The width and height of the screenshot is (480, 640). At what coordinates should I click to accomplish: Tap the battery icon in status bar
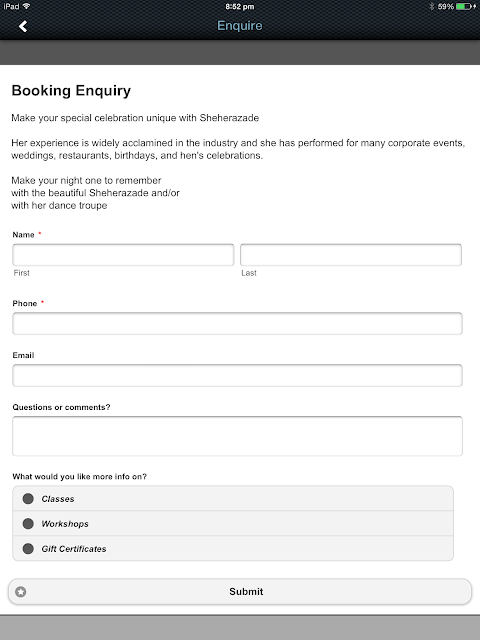pyautogui.click(x=466, y=6)
